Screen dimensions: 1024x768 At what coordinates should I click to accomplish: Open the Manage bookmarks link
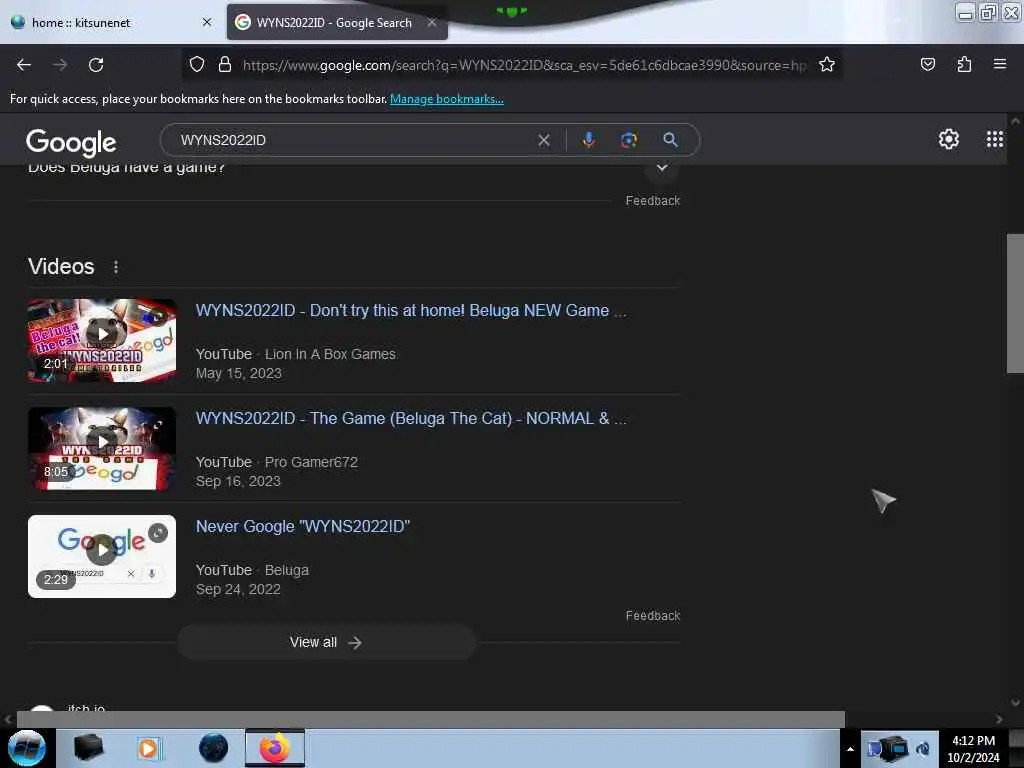coord(447,99)
